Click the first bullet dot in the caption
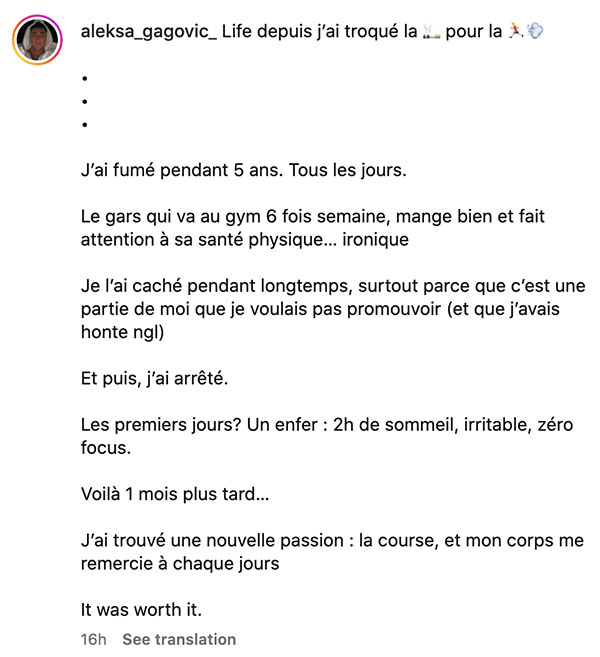The image size is (600, 657). pos(85,78)
